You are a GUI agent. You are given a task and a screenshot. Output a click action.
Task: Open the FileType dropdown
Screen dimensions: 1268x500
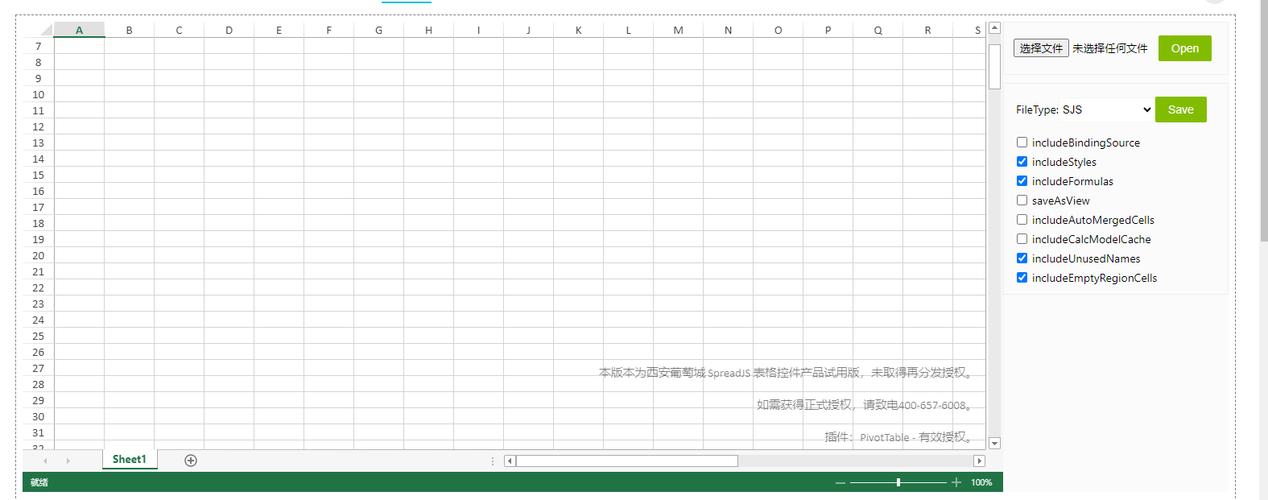click(x=1083, y=110)
